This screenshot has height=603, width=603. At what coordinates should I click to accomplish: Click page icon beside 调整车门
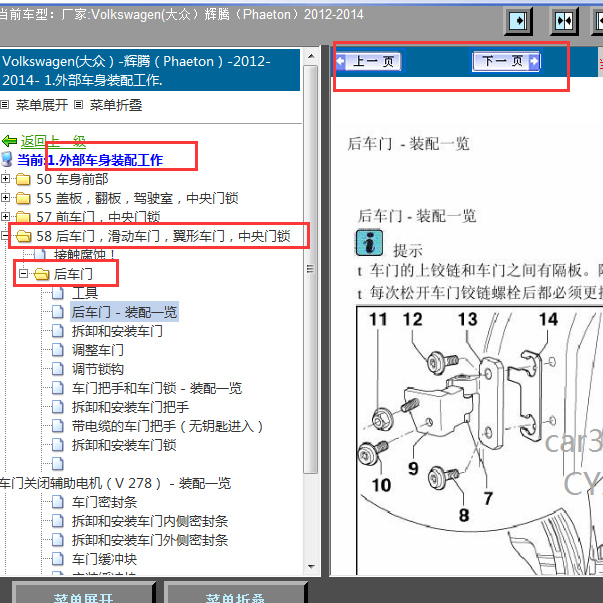coord(58,350)
